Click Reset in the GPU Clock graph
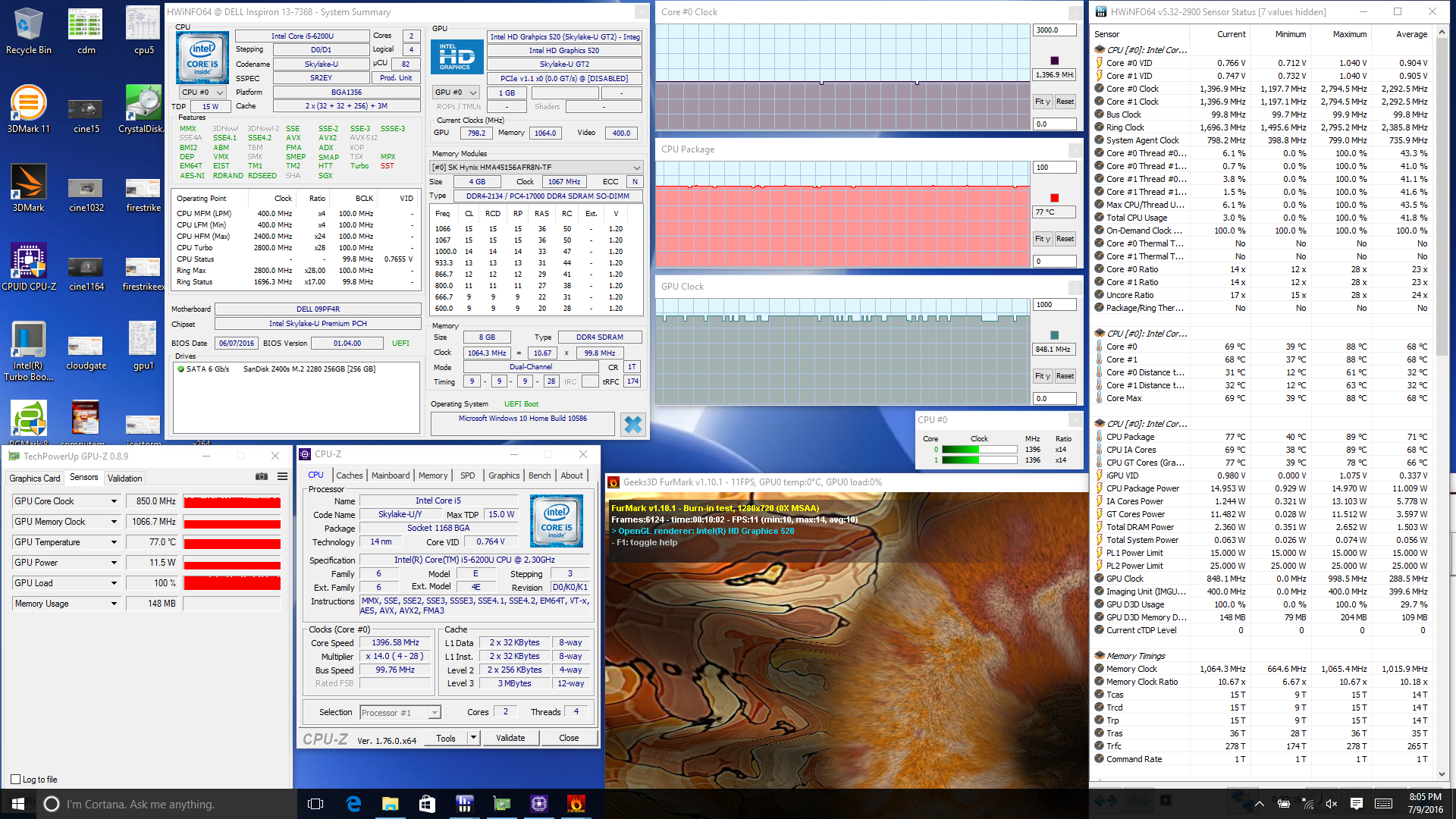 (x=1065, y=376)
